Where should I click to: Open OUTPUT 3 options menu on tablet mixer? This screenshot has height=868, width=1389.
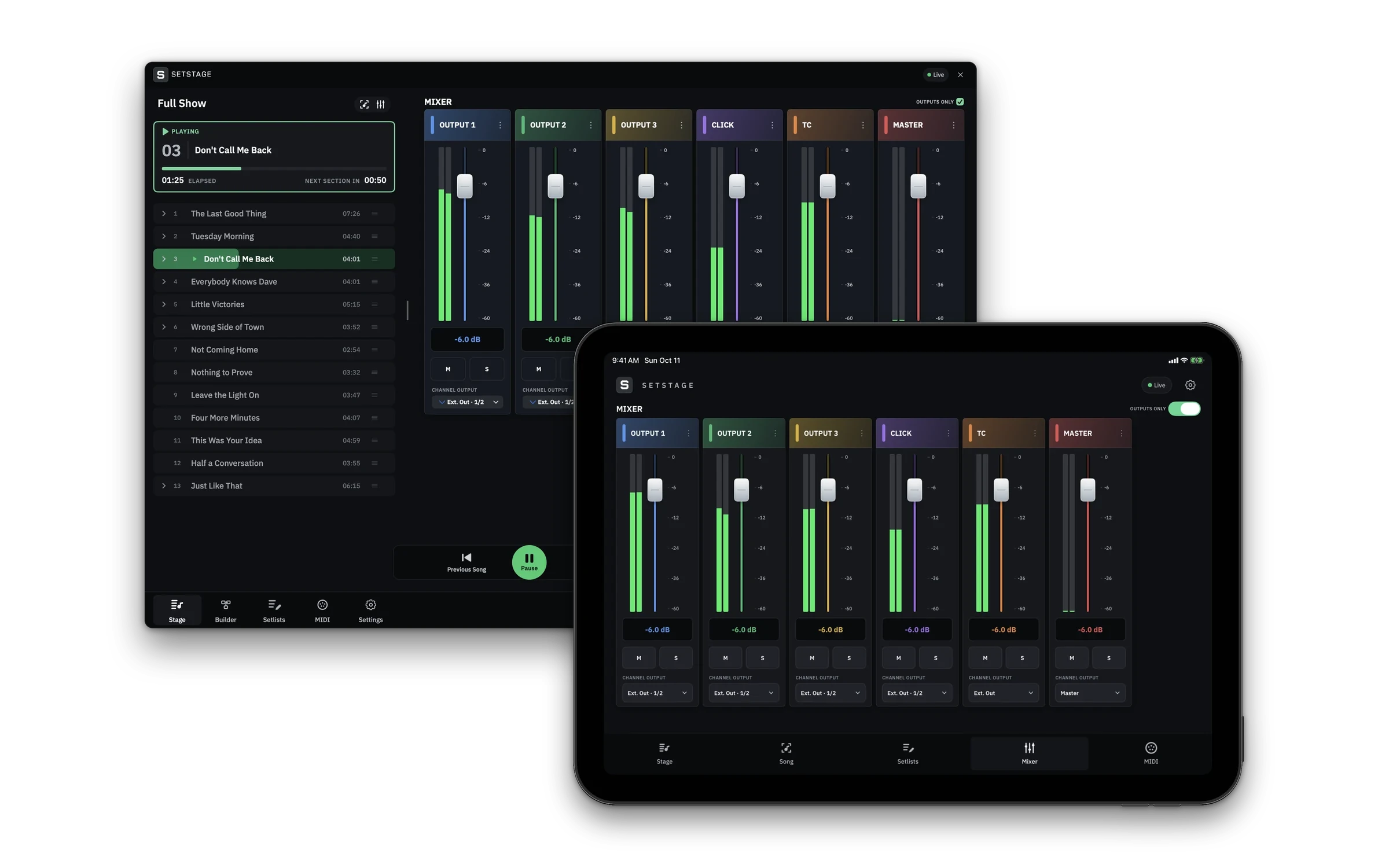tap(862, 433)
